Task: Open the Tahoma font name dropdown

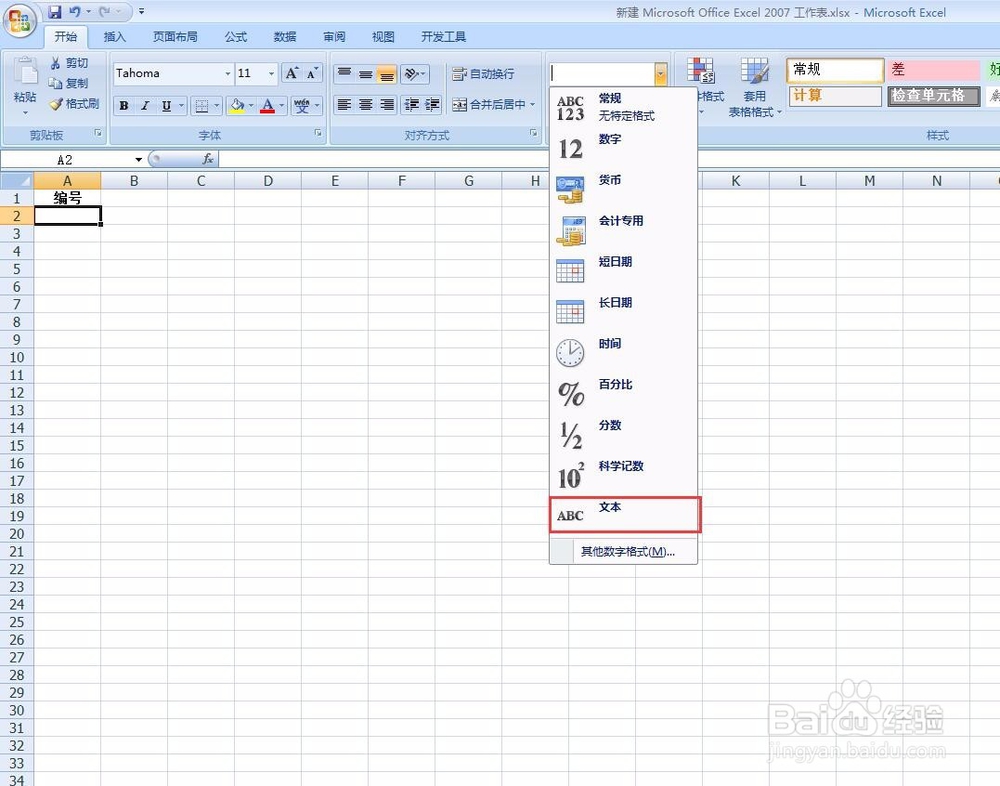Action: click(227, 73)
